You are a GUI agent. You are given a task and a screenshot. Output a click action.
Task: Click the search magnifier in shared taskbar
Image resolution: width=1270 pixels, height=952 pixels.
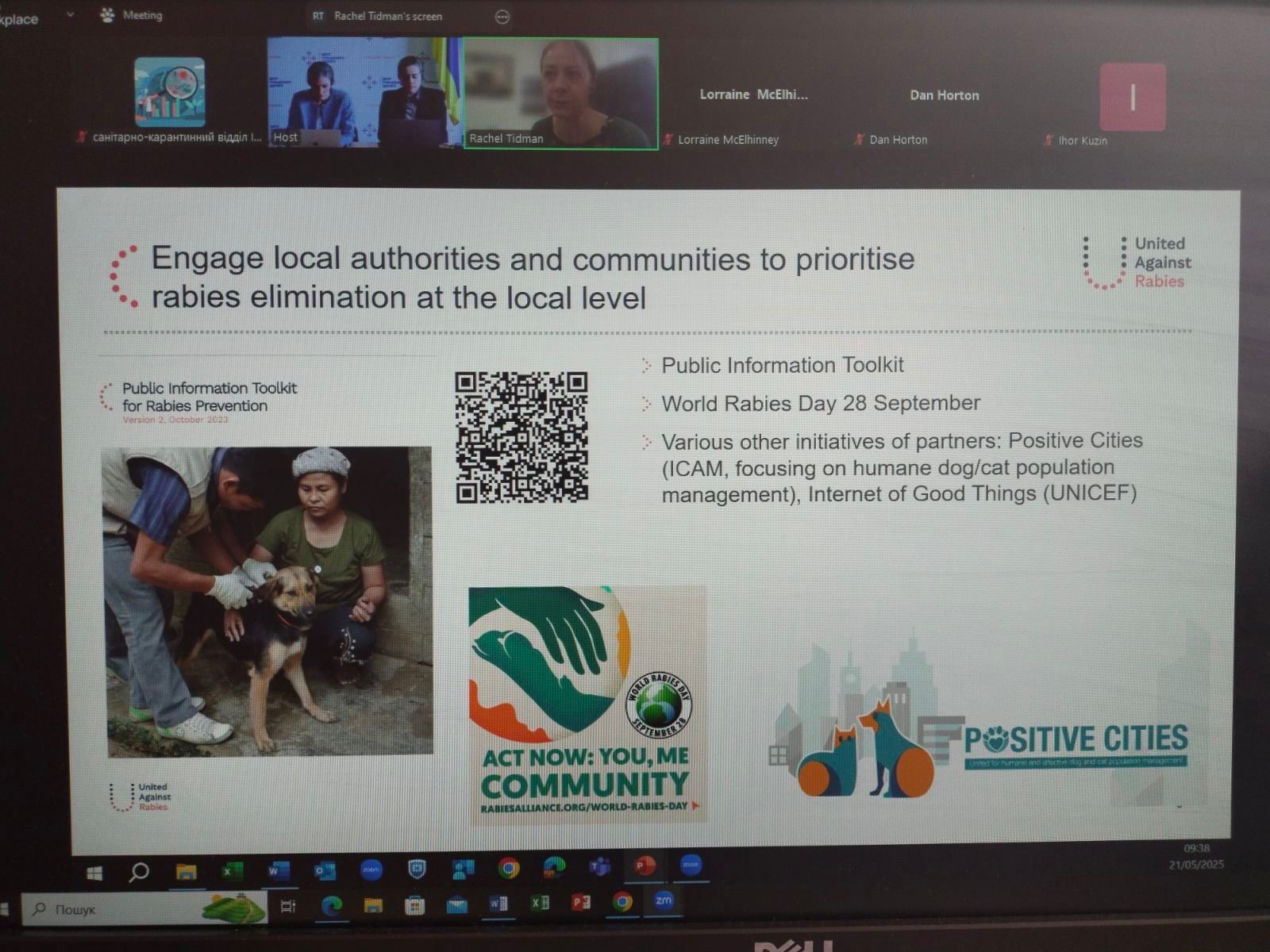[x=139, y=873]
